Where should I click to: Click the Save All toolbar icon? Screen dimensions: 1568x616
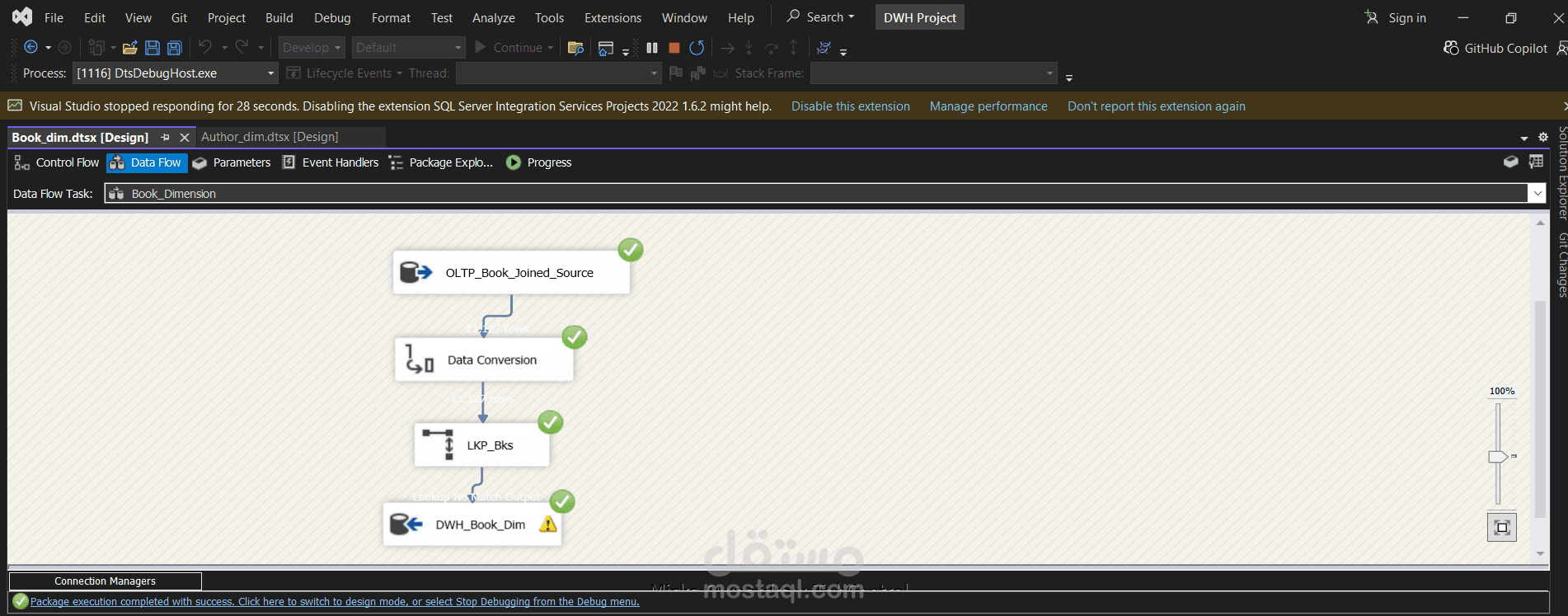(175, 48)
